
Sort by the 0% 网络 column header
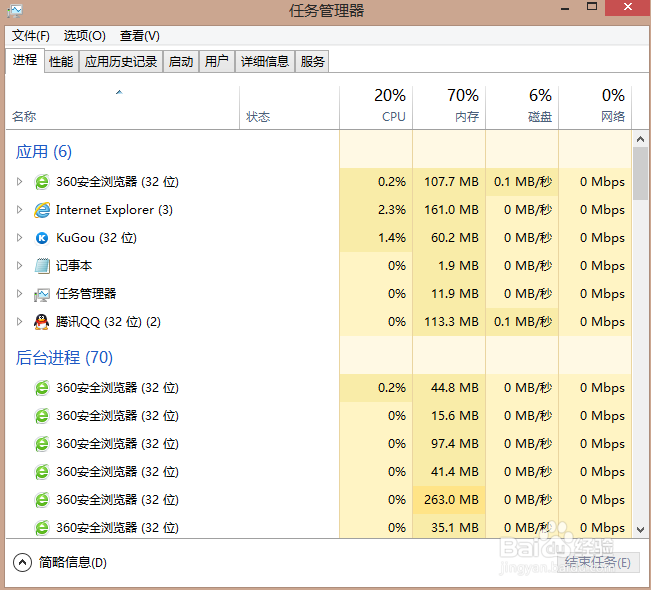coord(595,108)
